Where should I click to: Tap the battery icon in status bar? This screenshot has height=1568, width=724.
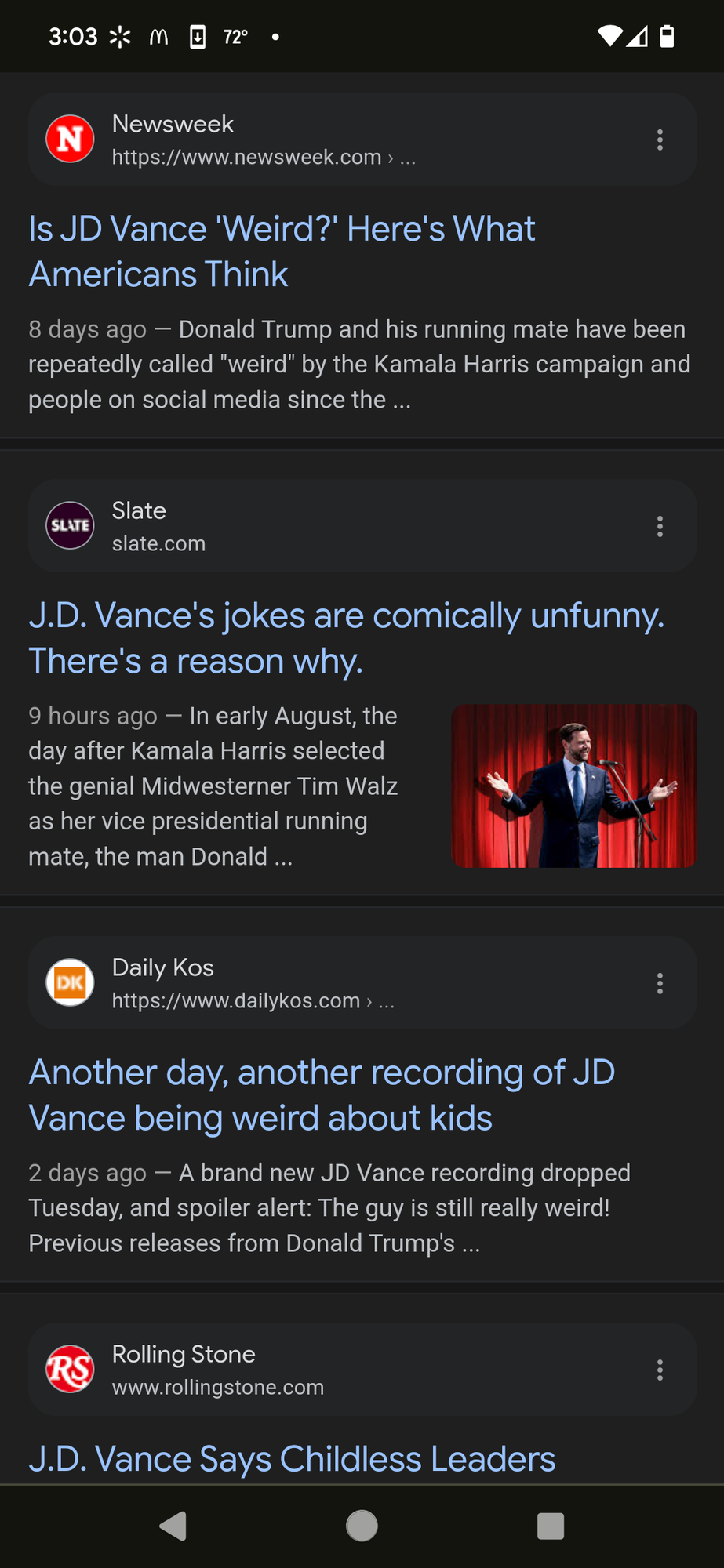tap(667, 36)
